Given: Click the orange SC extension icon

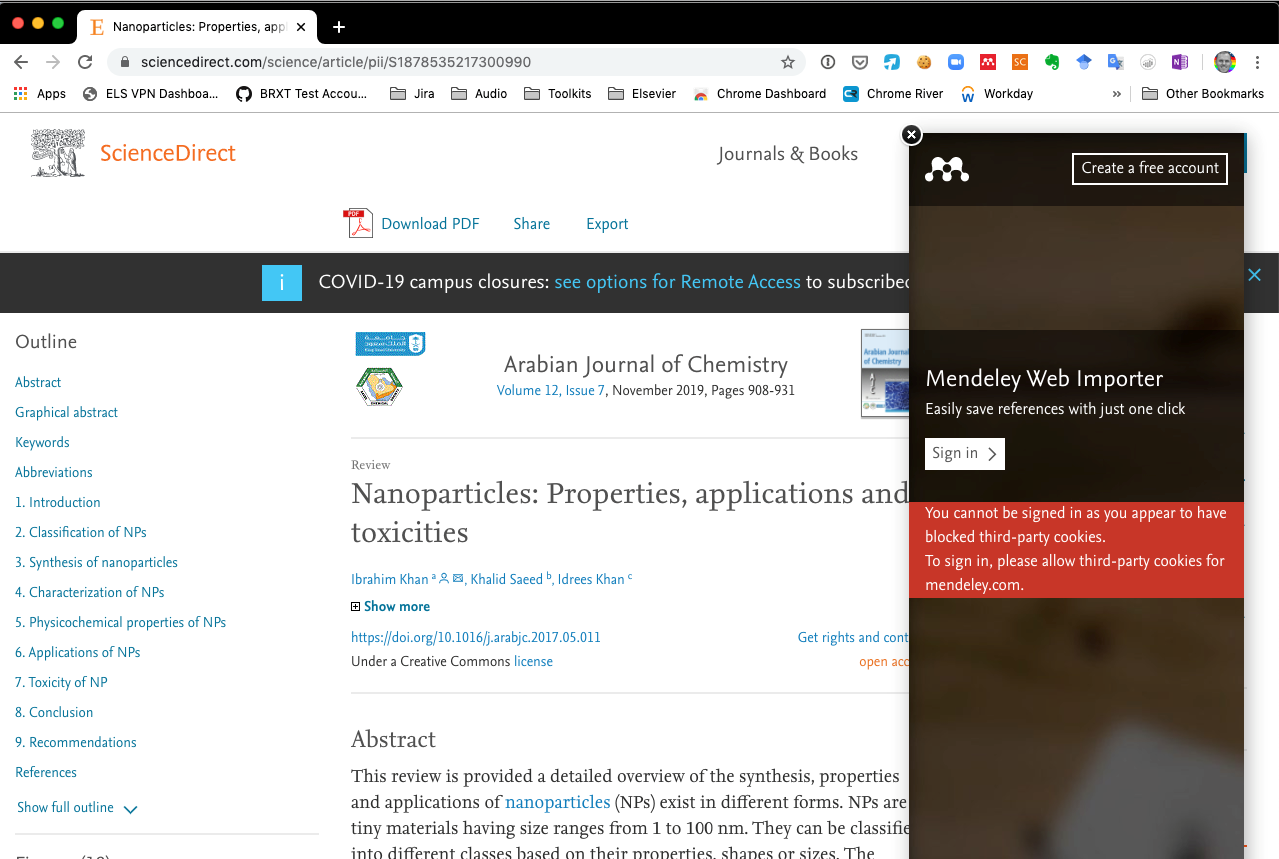Looking at the screenshot, I should 1020,62.
